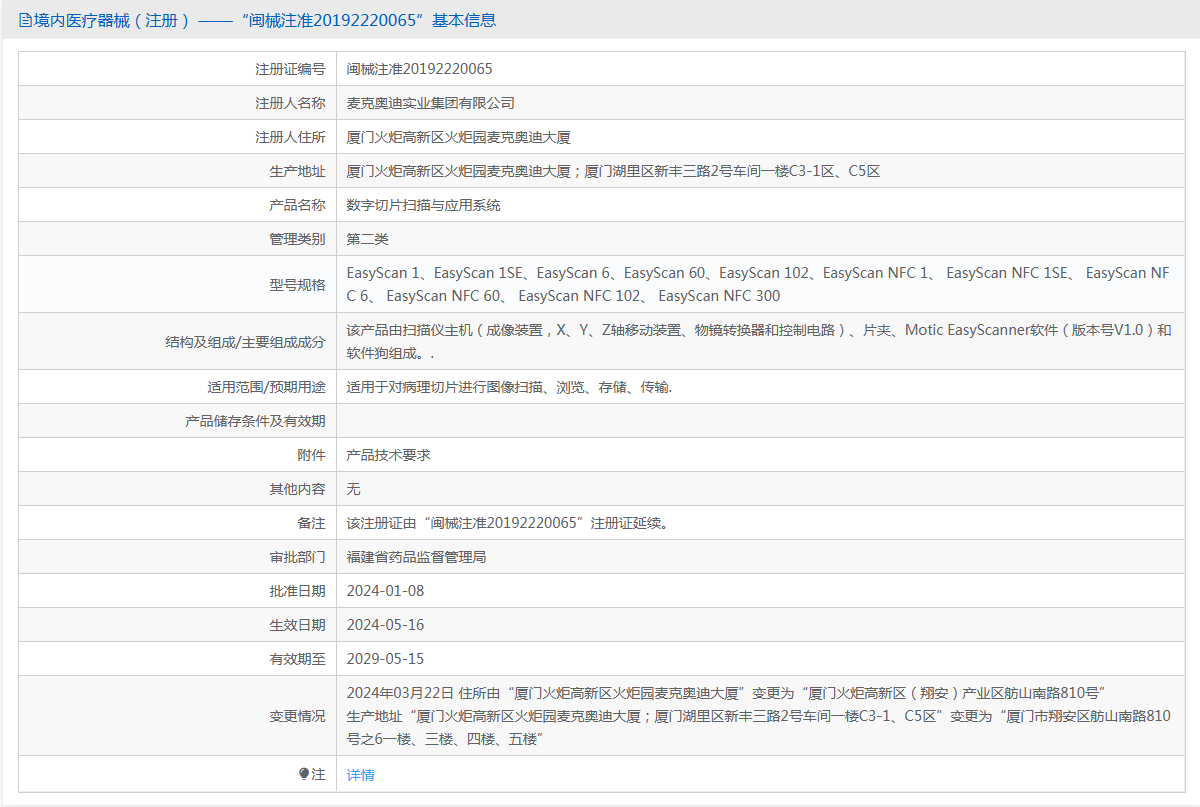The image size is (1200, 807).
Task: Click approval date 2024-01-08
Action: click(x=385, y=591)
